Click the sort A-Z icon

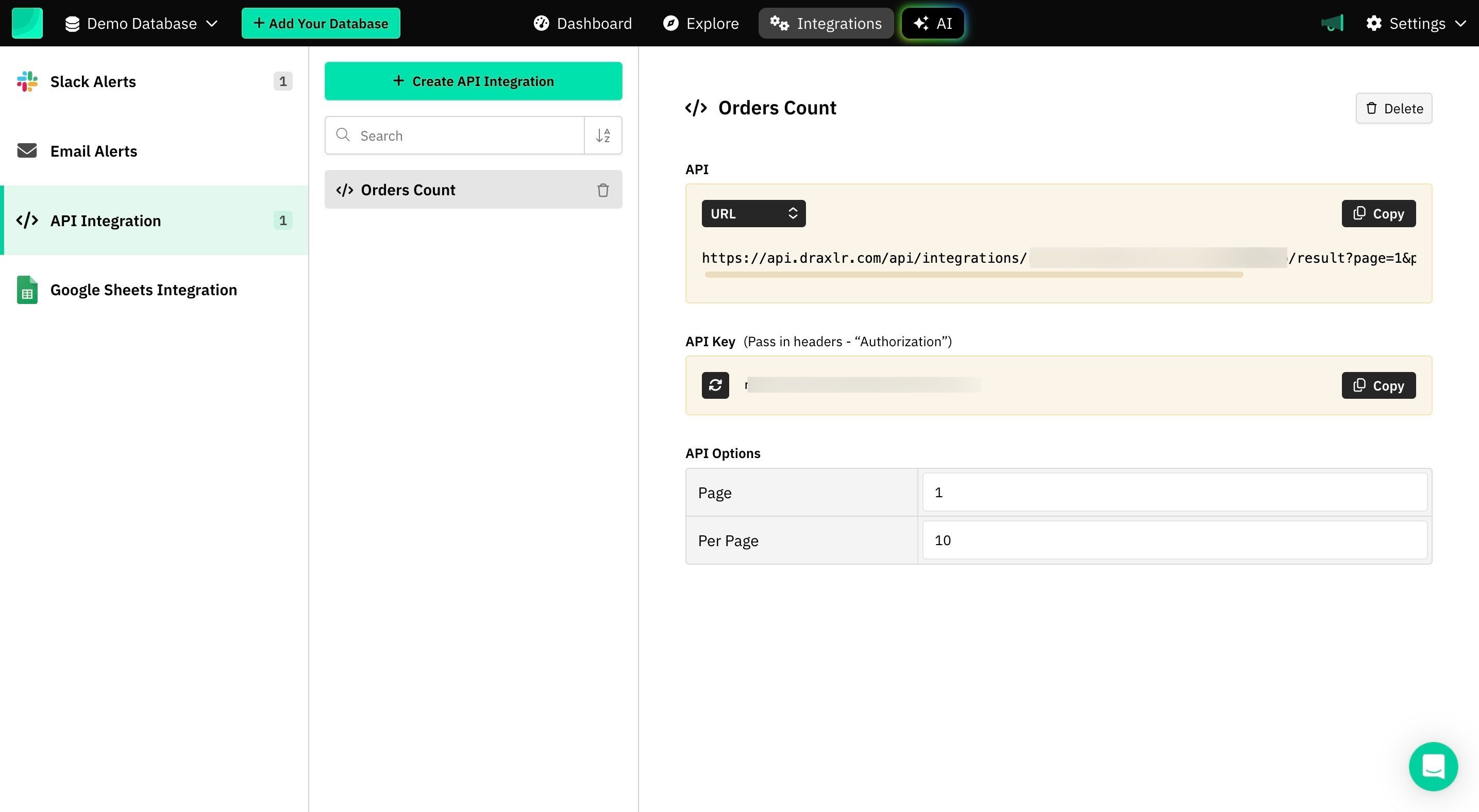pyautogui.click(x=603, y=136)
